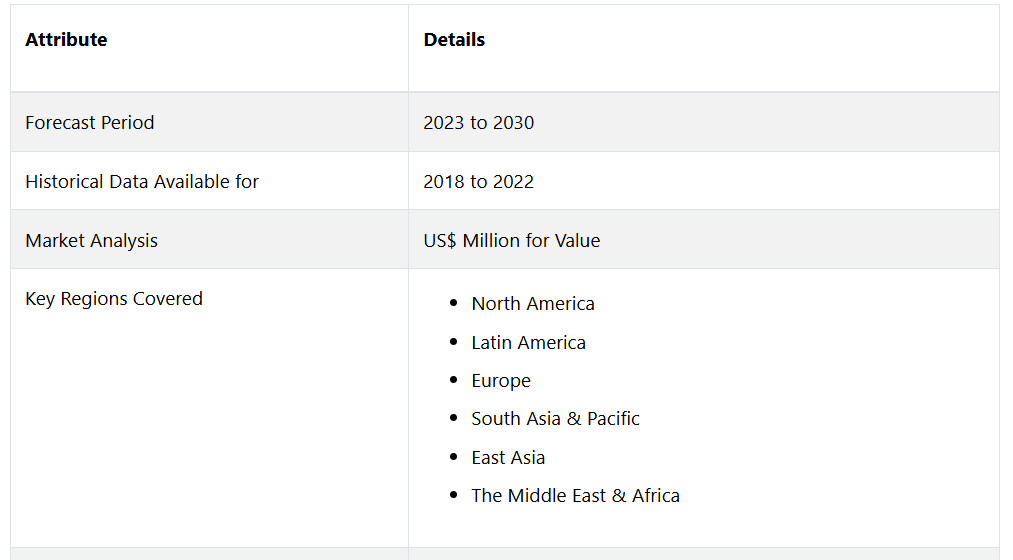
Task: Select the Historical Data Available for cell
Action: (142, 181)
